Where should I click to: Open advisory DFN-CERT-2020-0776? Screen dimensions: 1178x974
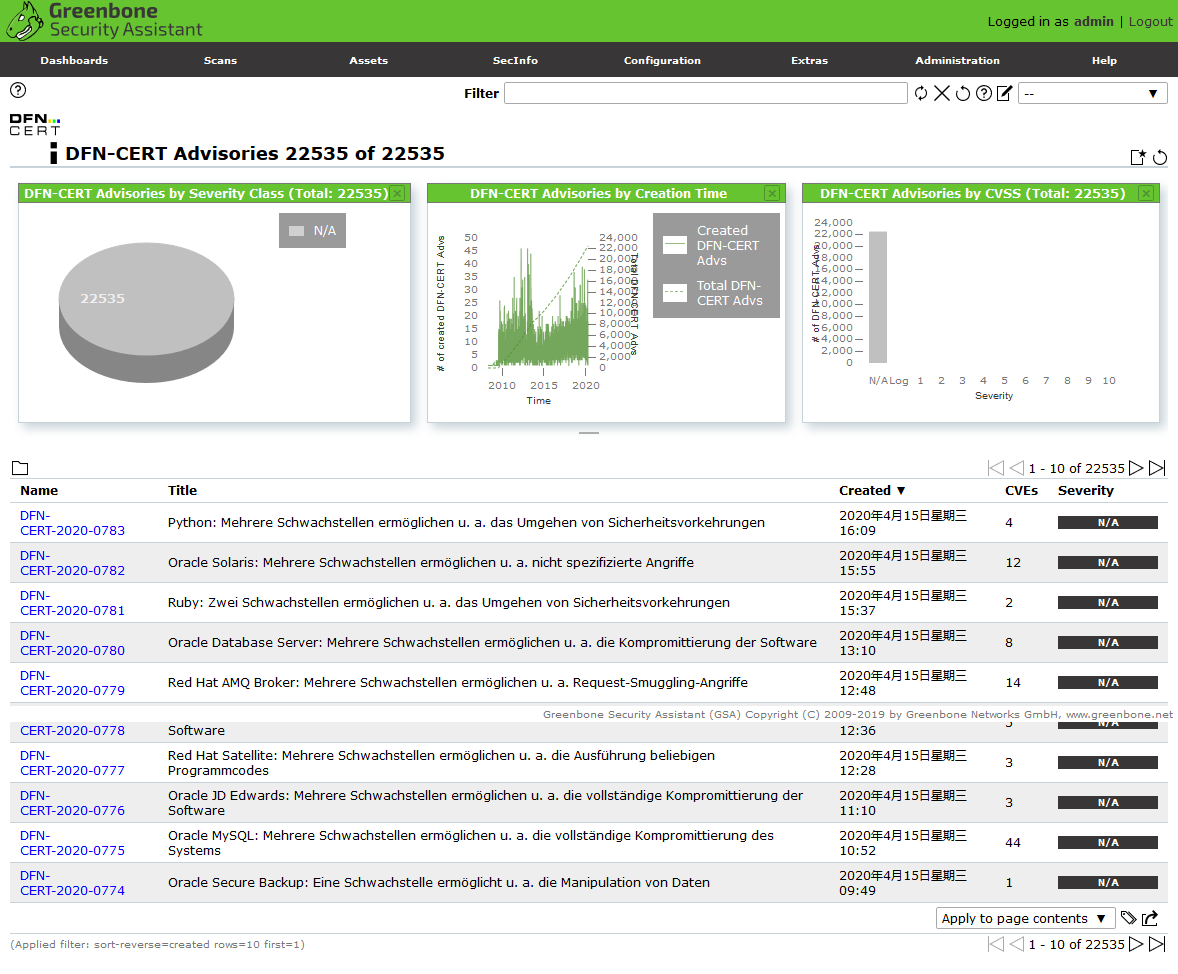(72, 803)
